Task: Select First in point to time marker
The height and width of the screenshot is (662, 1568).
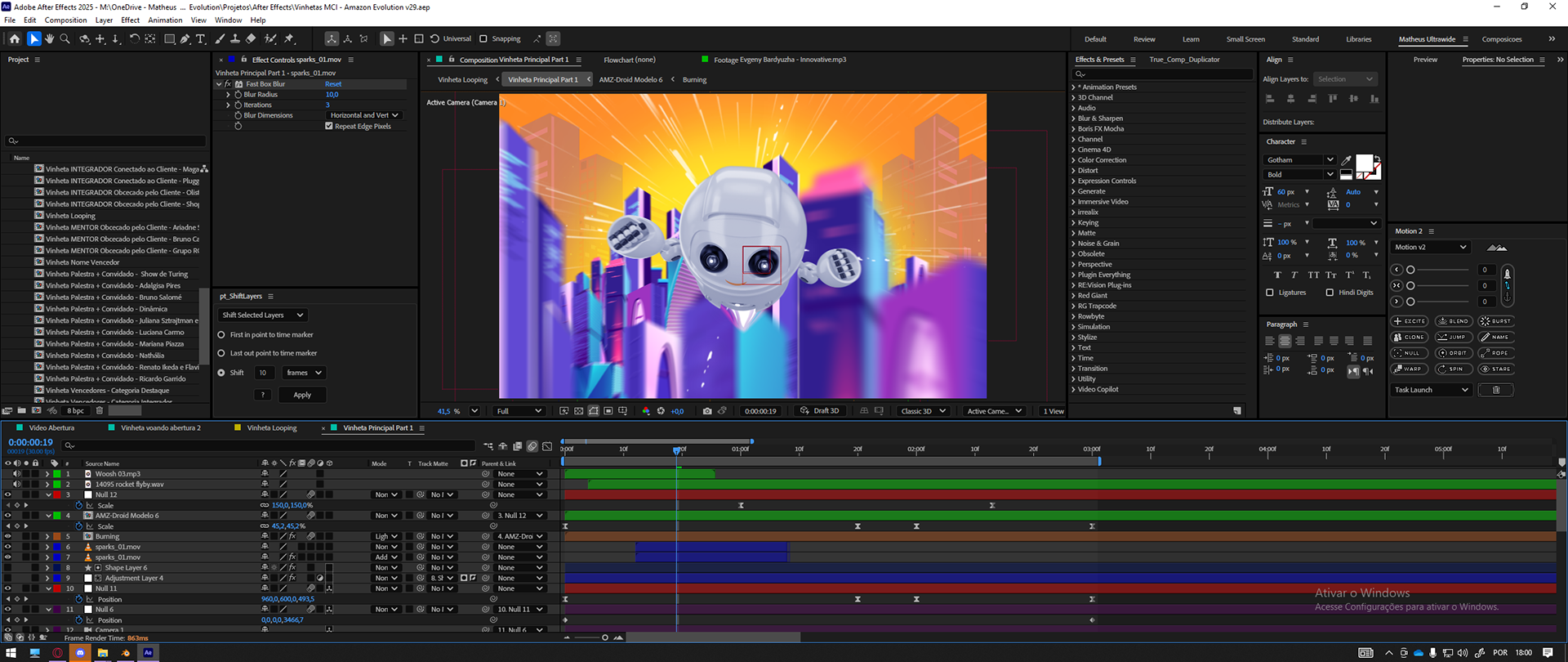Action: (x=221, y=335)
